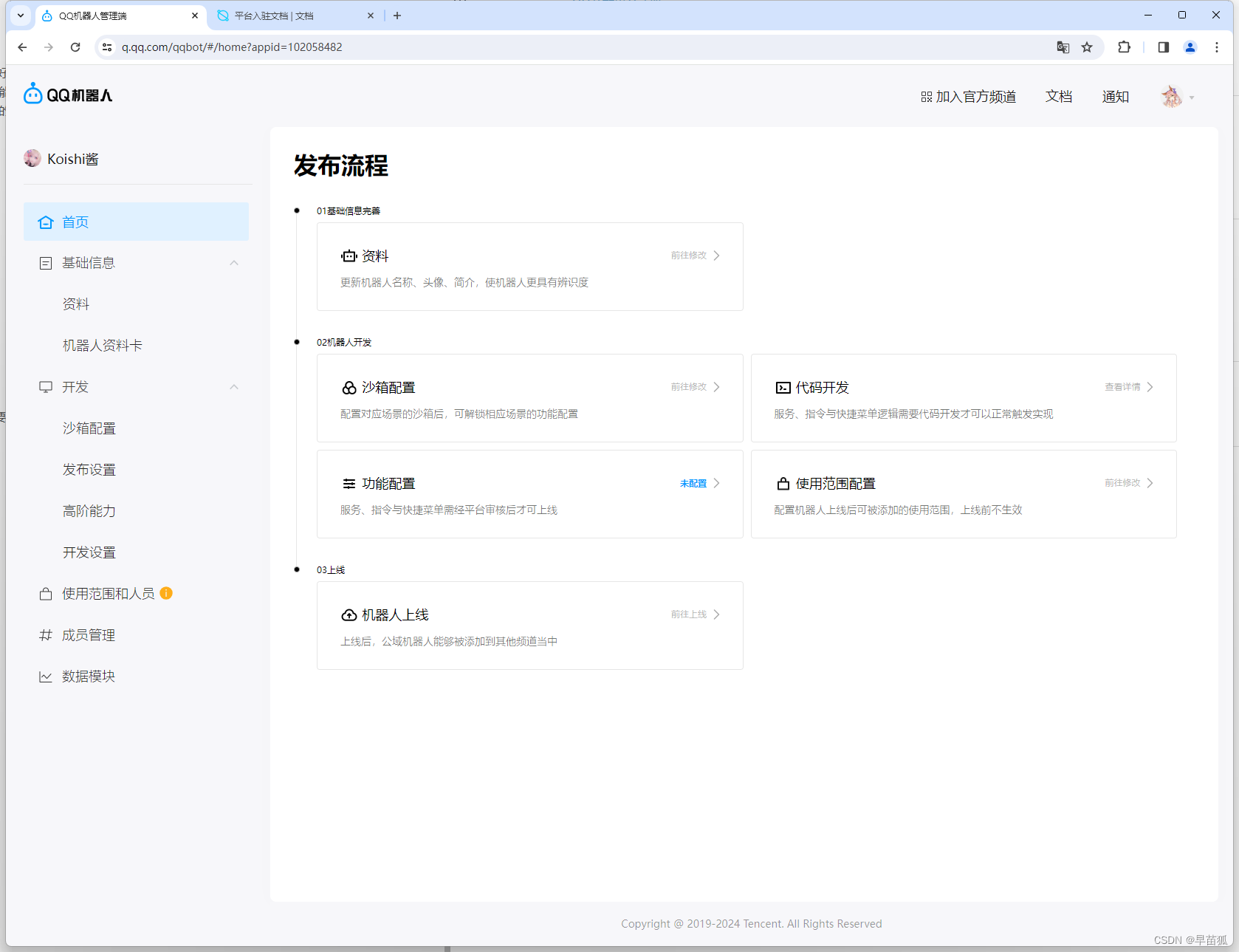The image size is (1239, 952).
Task: Click the 基础信息 document icon
Action: pos(46,263)
